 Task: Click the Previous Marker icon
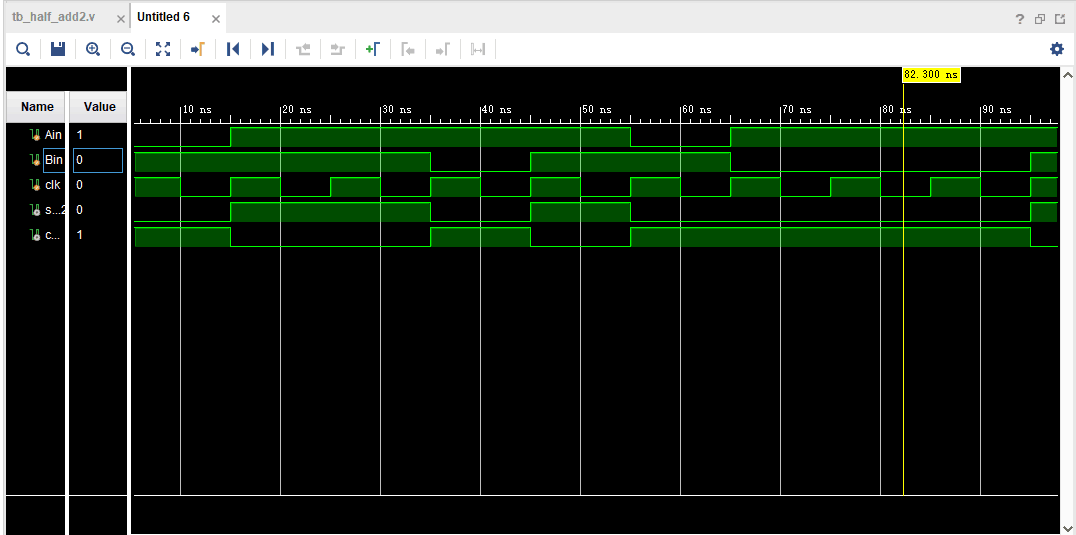pos(408,49)
